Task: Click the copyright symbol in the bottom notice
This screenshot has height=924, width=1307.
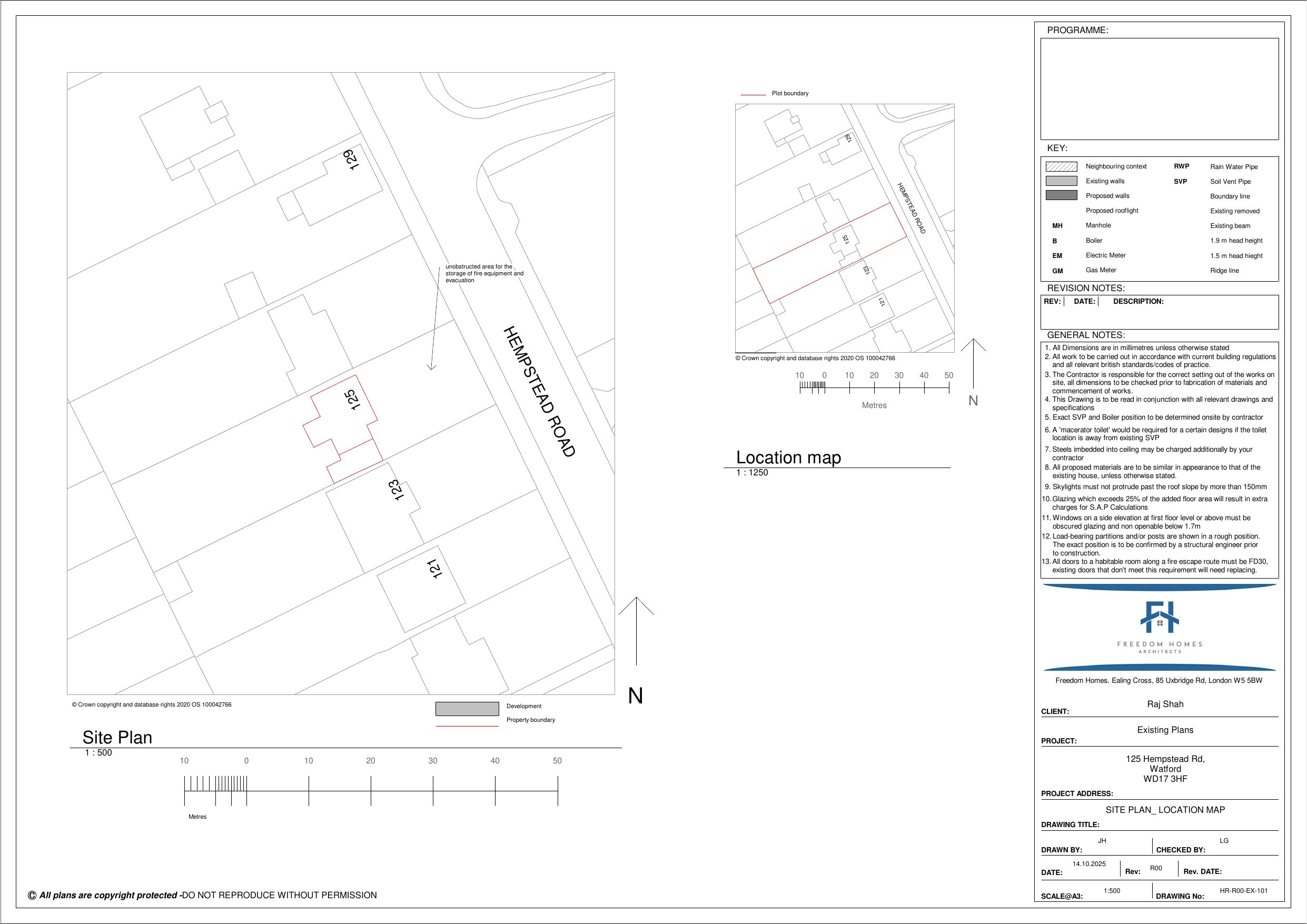Action: coord(33,896)
